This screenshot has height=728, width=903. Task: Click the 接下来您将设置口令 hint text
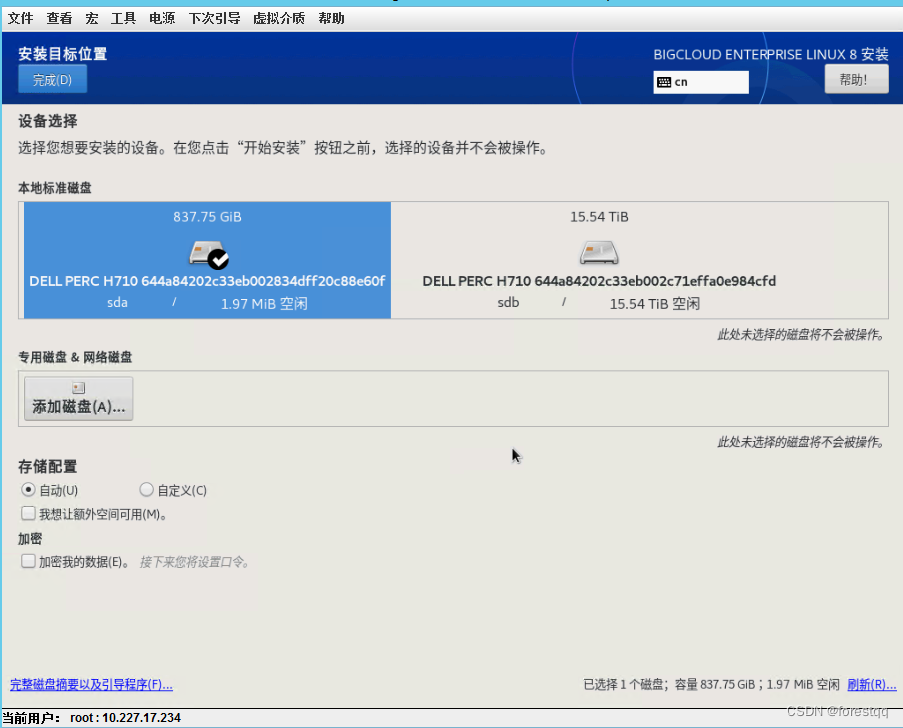point(195,562)
